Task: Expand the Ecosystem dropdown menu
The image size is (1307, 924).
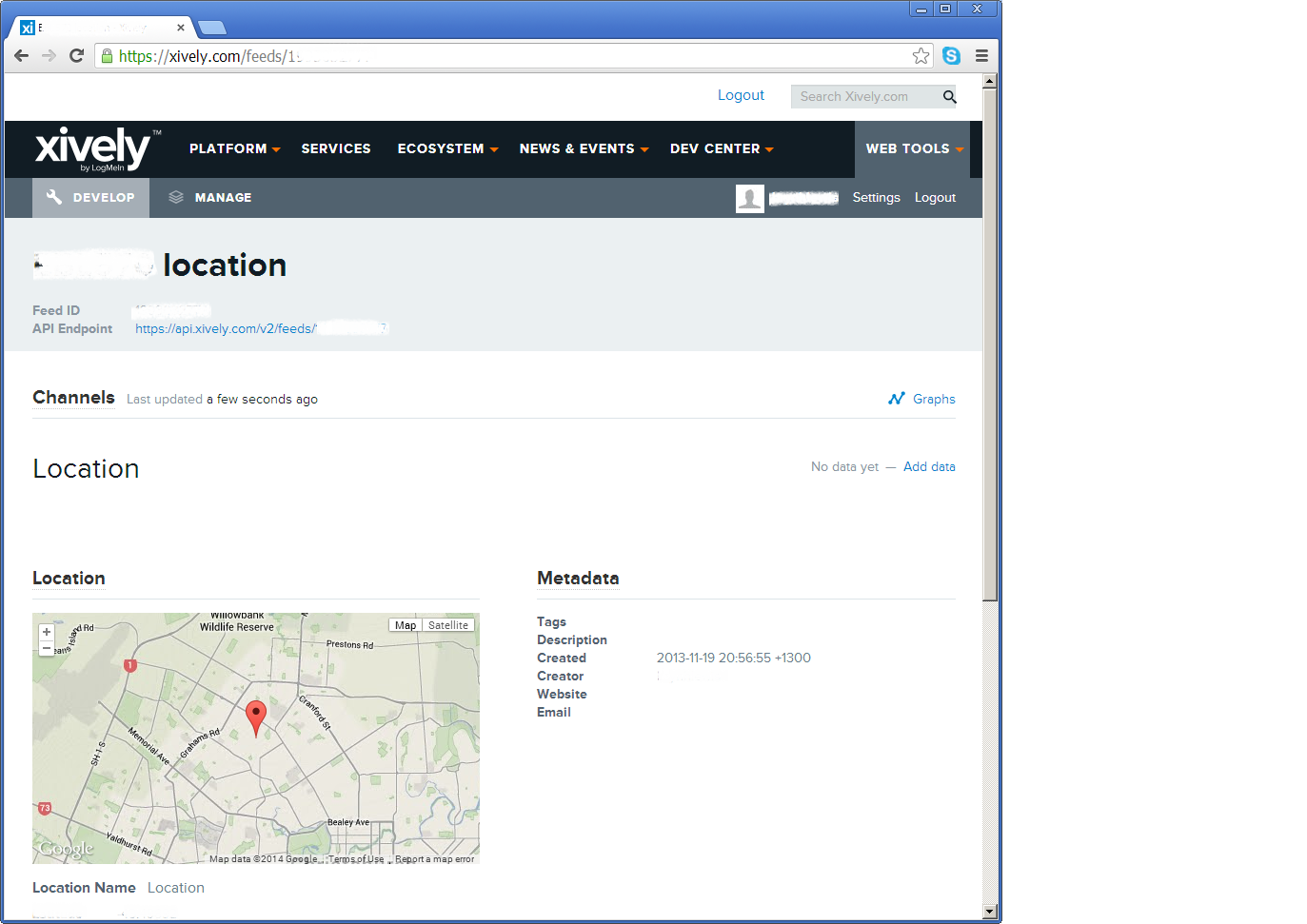Action: click(447, 149)
